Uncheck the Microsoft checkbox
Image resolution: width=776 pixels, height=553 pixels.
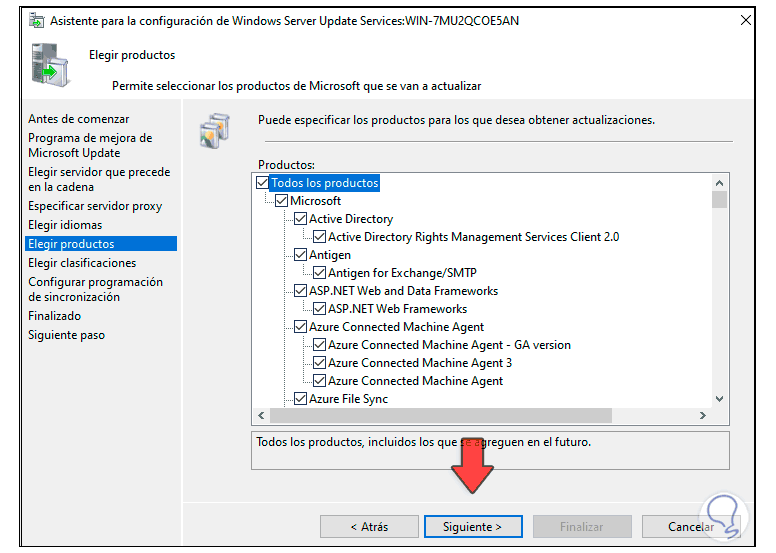(x=282, y=201)
